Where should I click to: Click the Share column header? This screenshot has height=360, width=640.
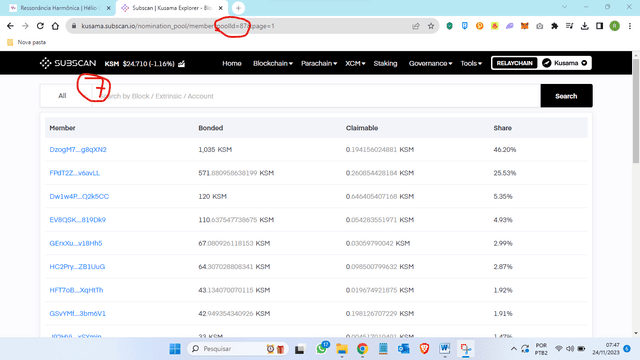tap(502, 128)
